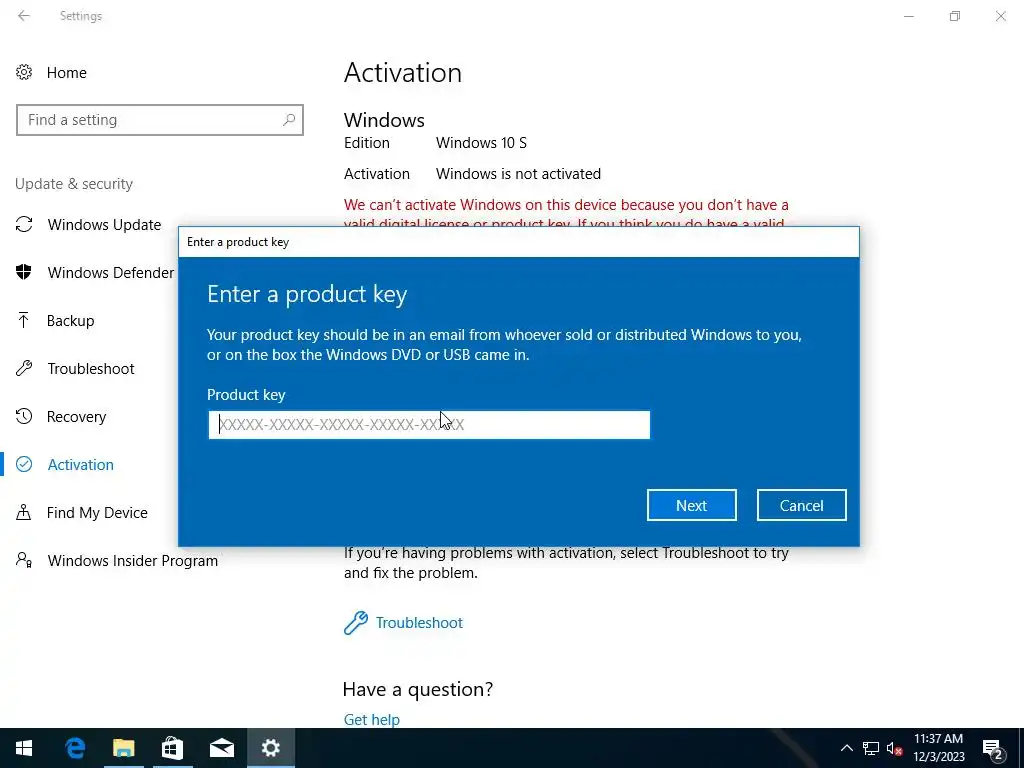Open File Explorer from the taskbar

click(123, 748)
